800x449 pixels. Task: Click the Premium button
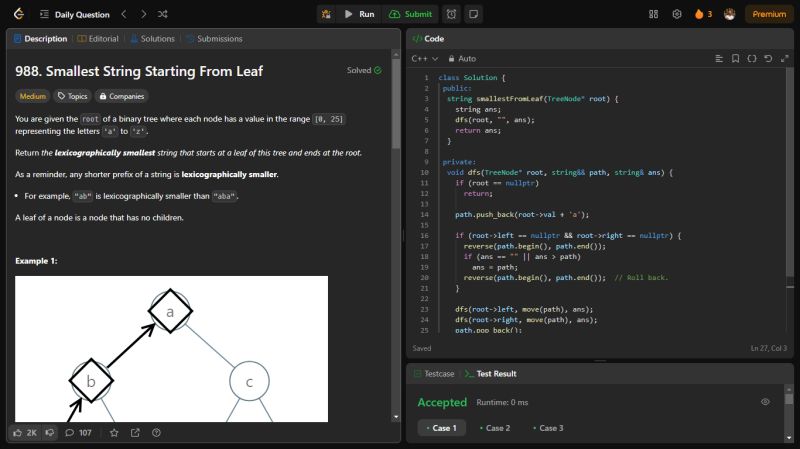pyautogui.click(x=769, y=14)
